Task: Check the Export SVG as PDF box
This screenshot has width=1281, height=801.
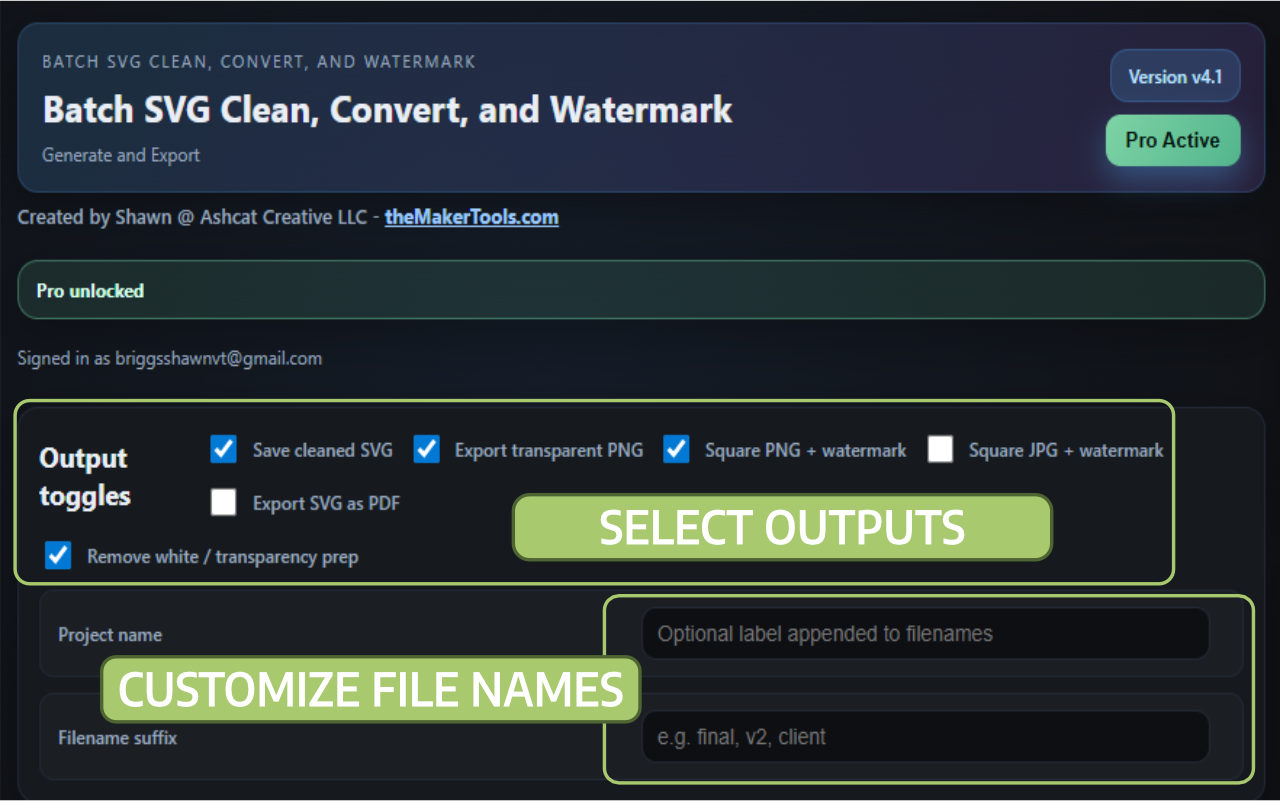Action: pos(223,503)
